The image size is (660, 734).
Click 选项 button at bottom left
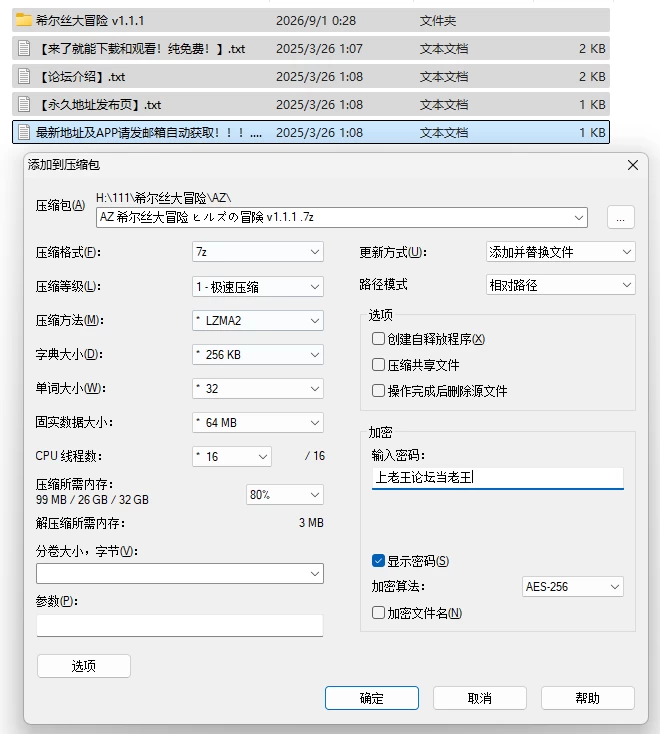pyautogui.click(x=84, y=666)
